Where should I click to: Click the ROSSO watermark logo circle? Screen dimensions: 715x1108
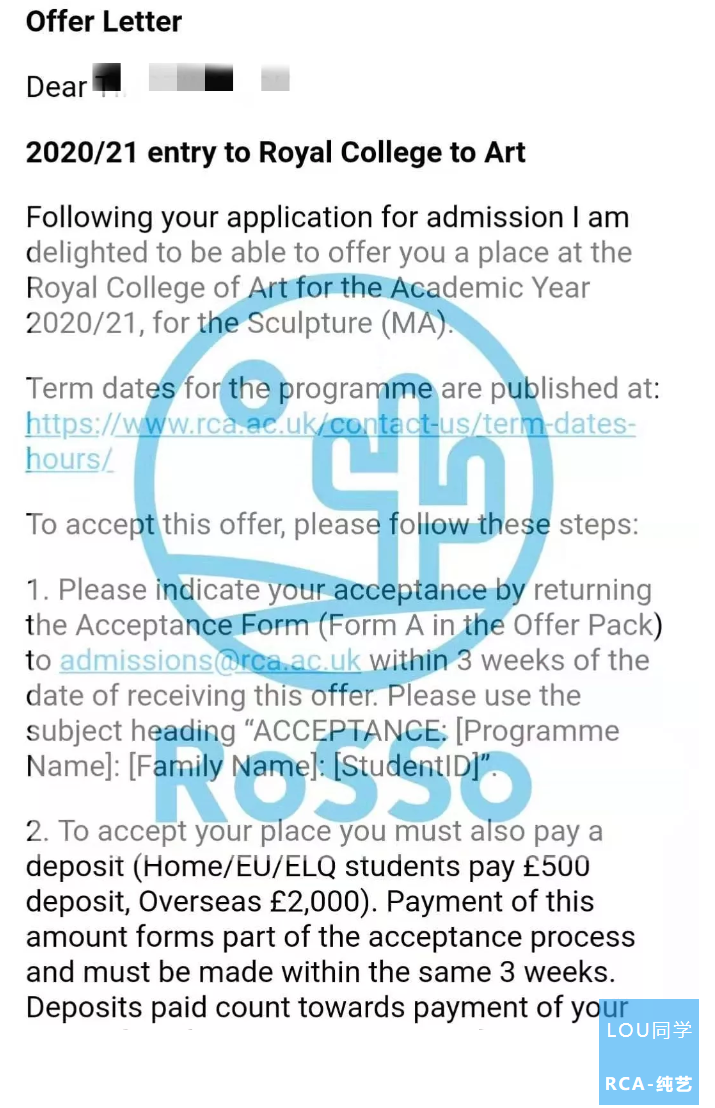(343, 482)
